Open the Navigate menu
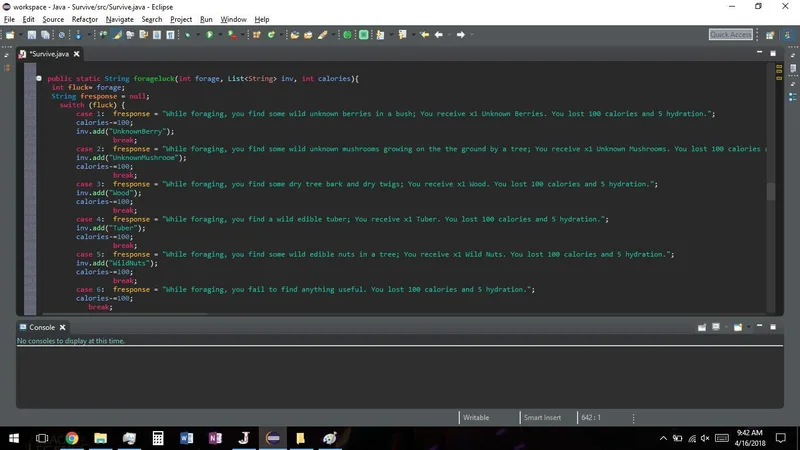This screenshot has height=450, width=800. (119, 19)
